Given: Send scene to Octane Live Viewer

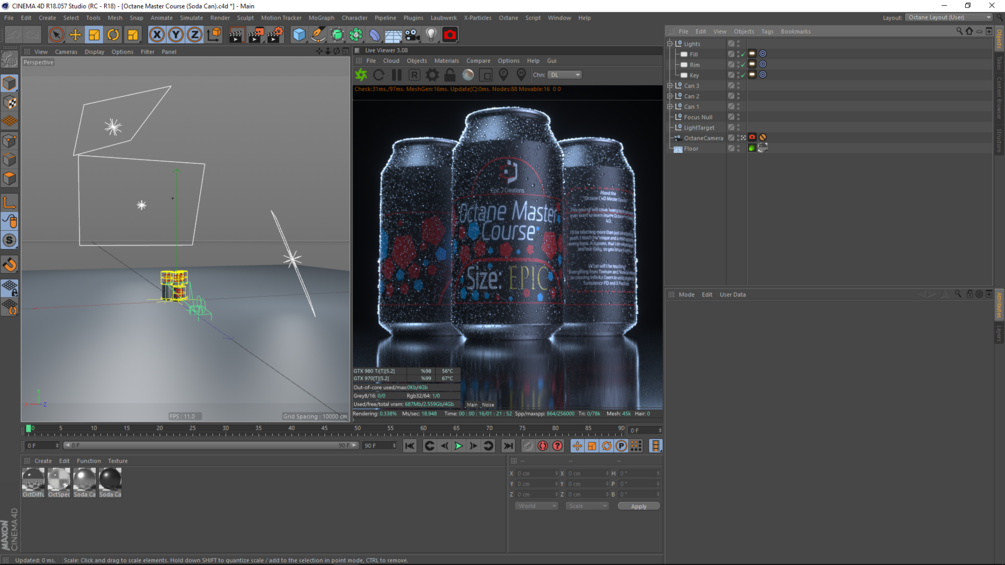Looking at the screenshot, I should click(361, 75).
